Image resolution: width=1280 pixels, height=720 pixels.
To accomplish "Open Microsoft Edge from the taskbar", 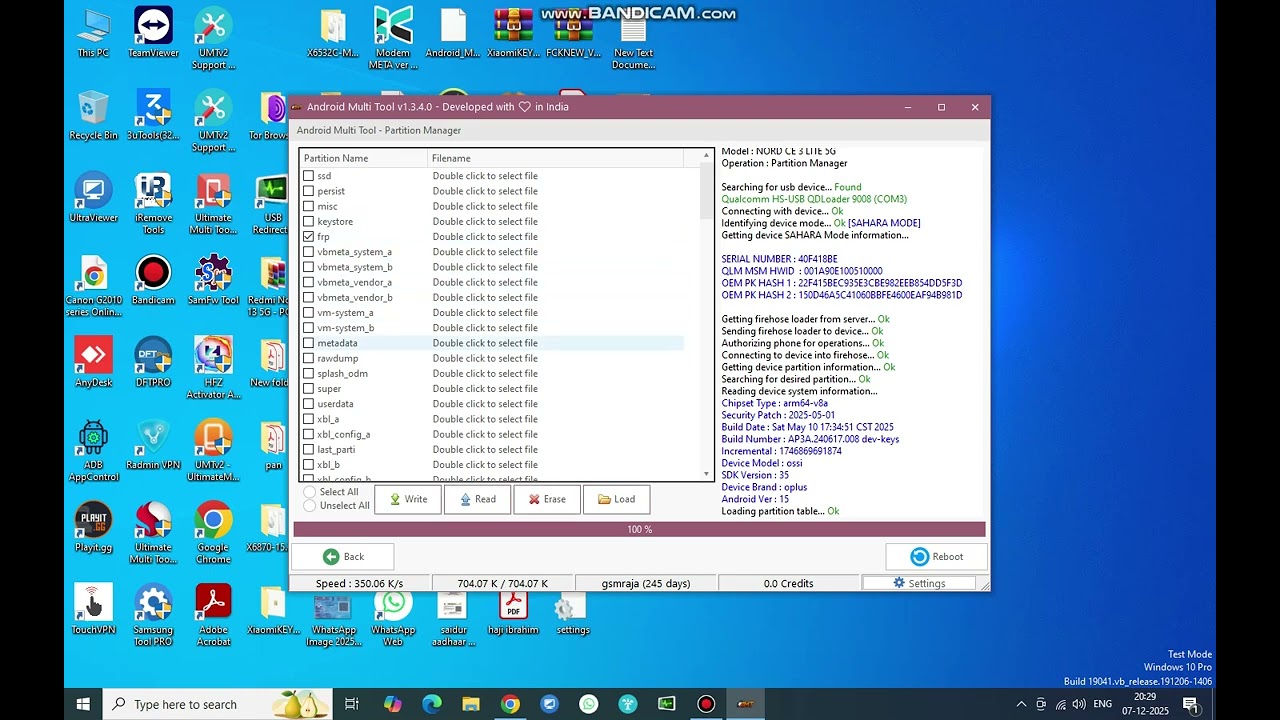I will 431,704.
